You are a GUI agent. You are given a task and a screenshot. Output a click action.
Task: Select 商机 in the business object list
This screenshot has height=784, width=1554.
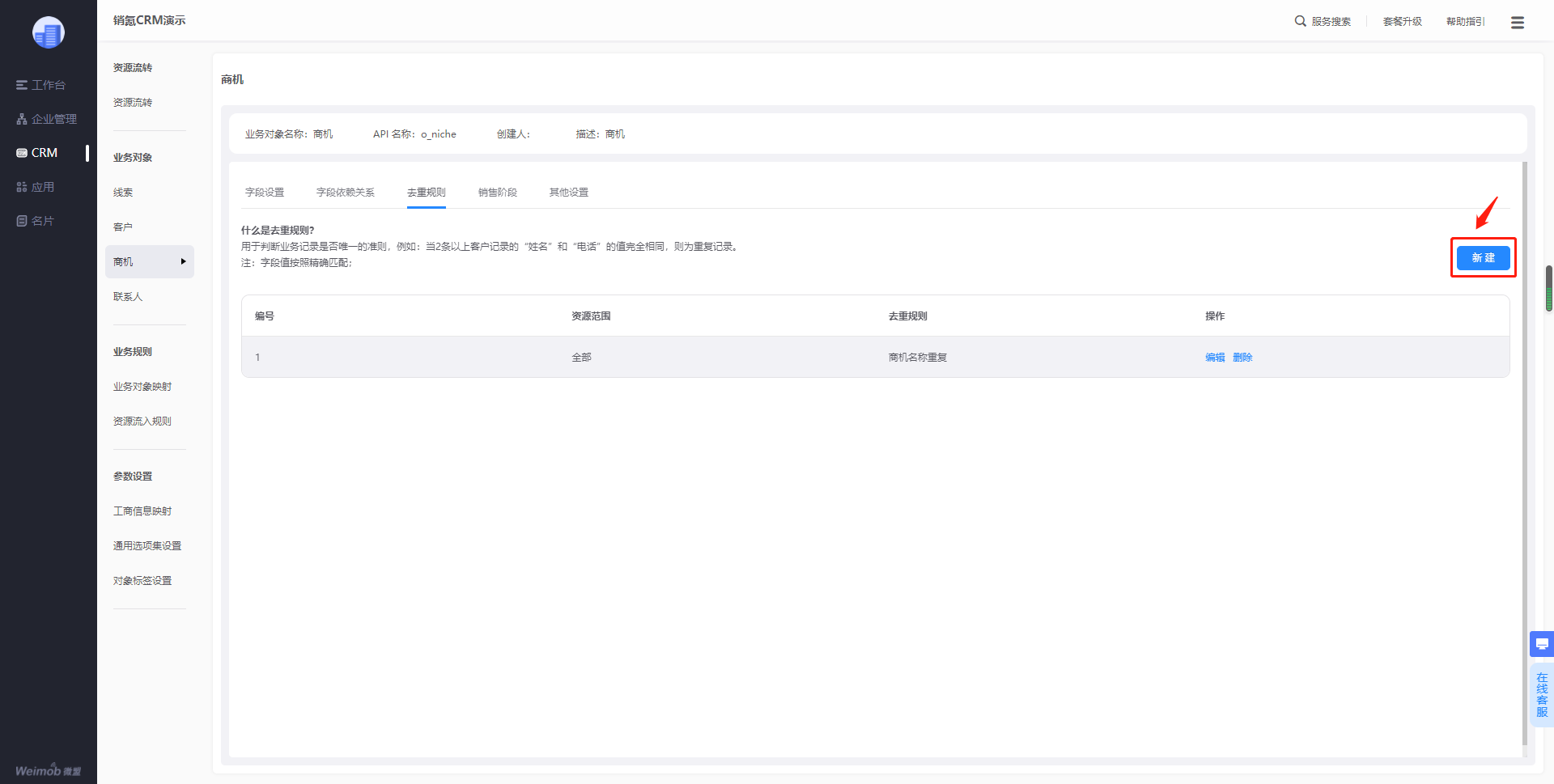pos(150,262)
